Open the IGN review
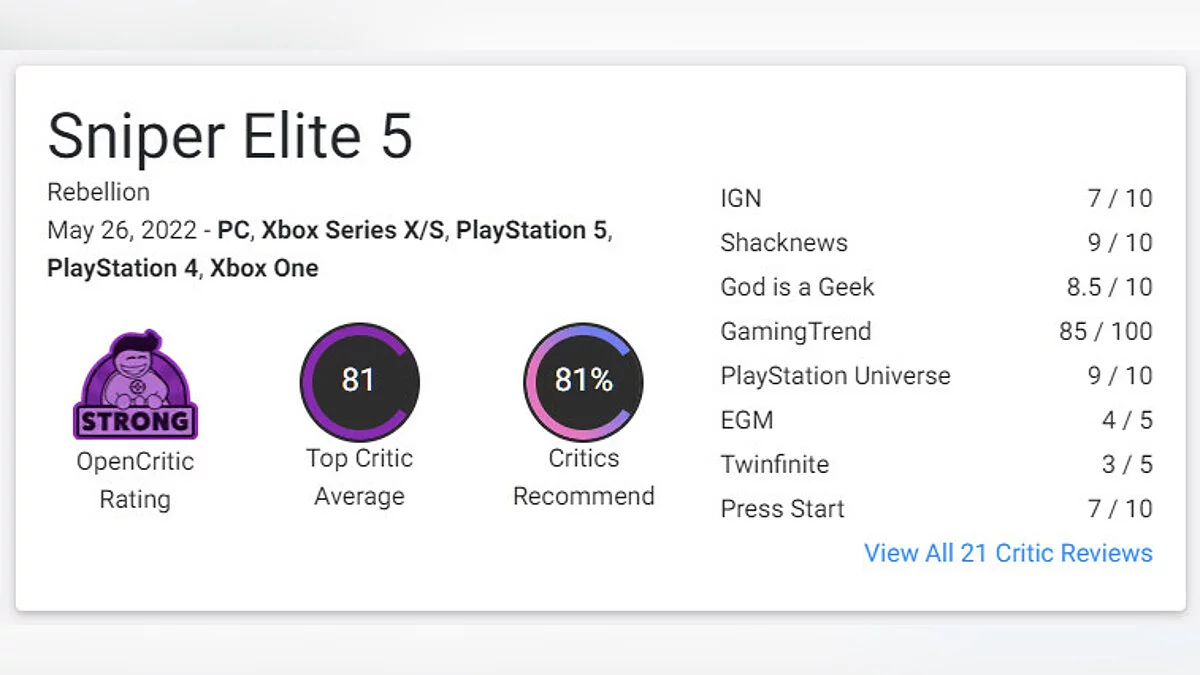 [741, 198]
